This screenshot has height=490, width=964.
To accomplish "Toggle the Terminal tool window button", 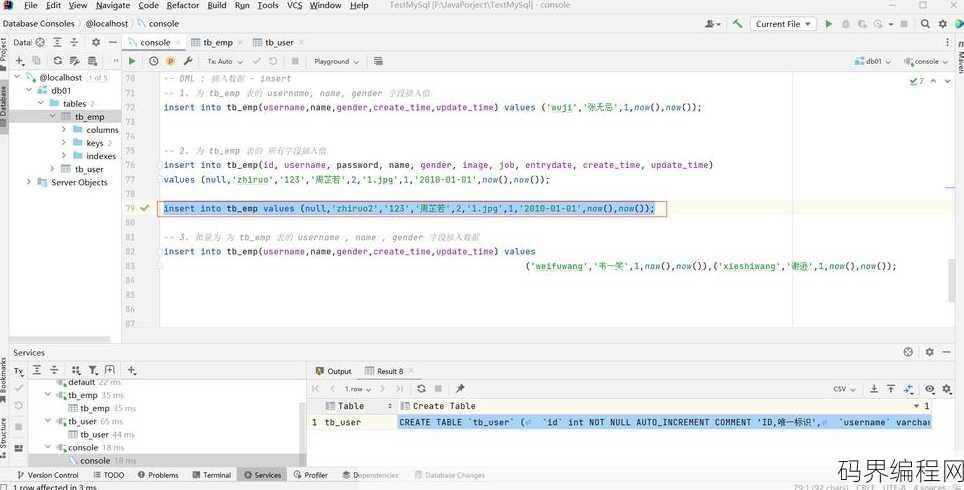I will (x=211, y=475).
